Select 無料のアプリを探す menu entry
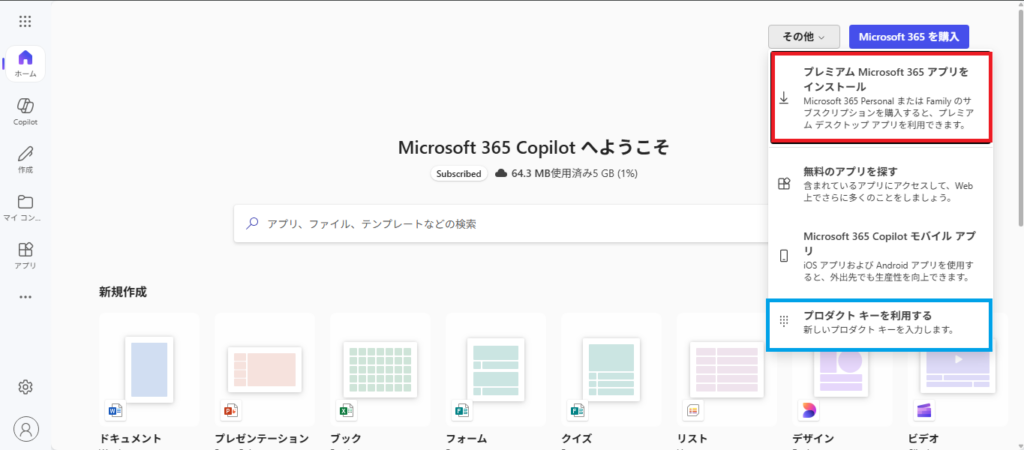 pos(881,184)
